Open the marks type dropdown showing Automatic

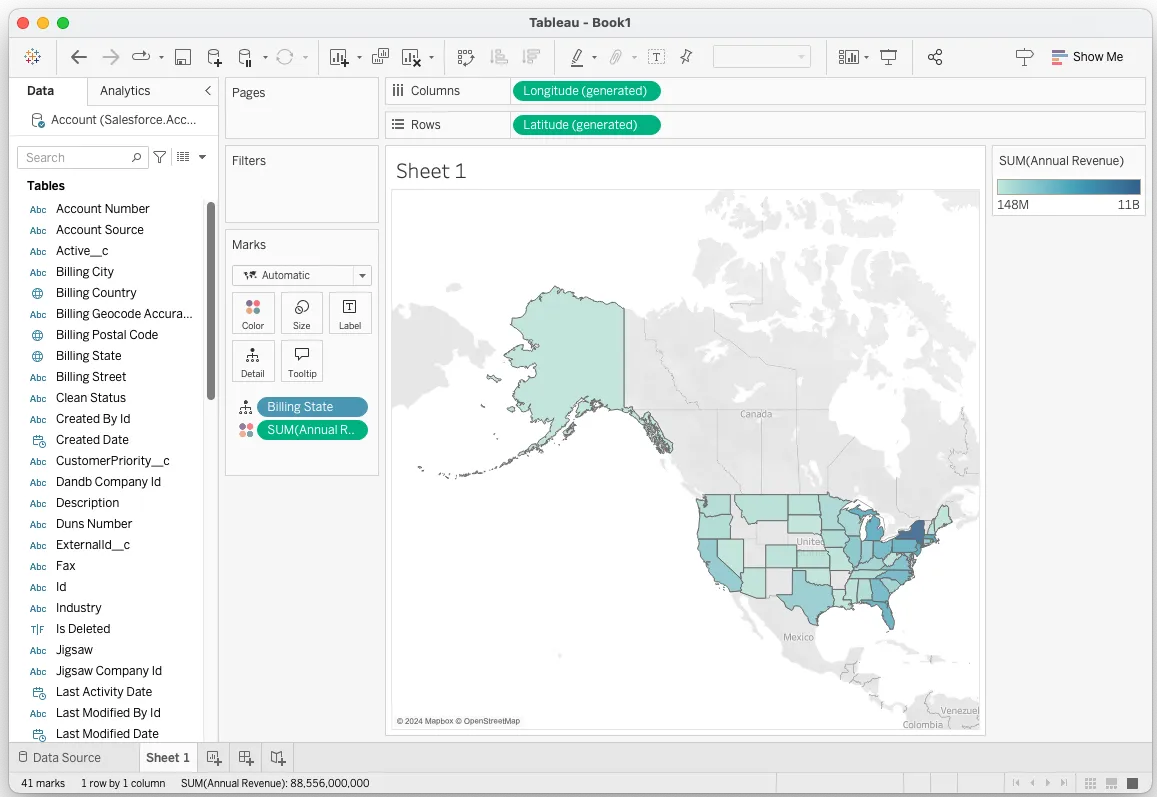click(302, 275)
